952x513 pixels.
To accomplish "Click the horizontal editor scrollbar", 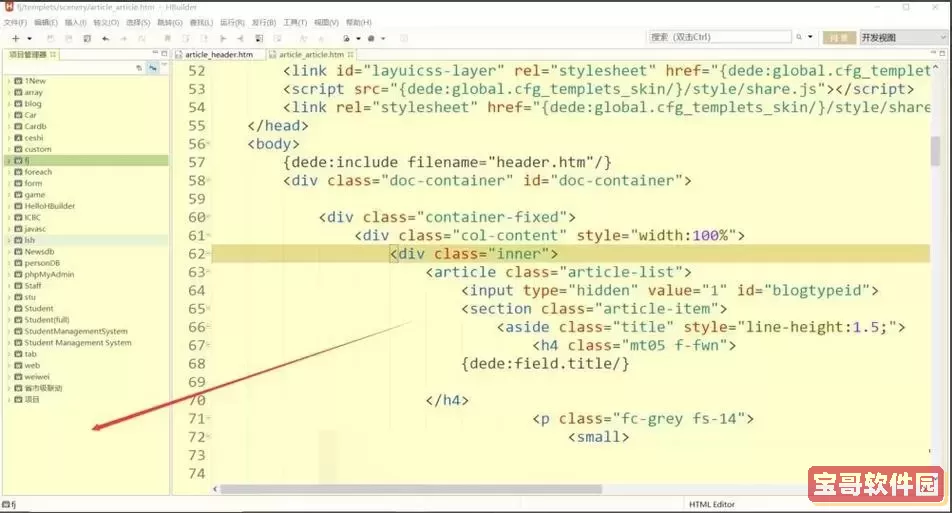I will tap(411, 489).
